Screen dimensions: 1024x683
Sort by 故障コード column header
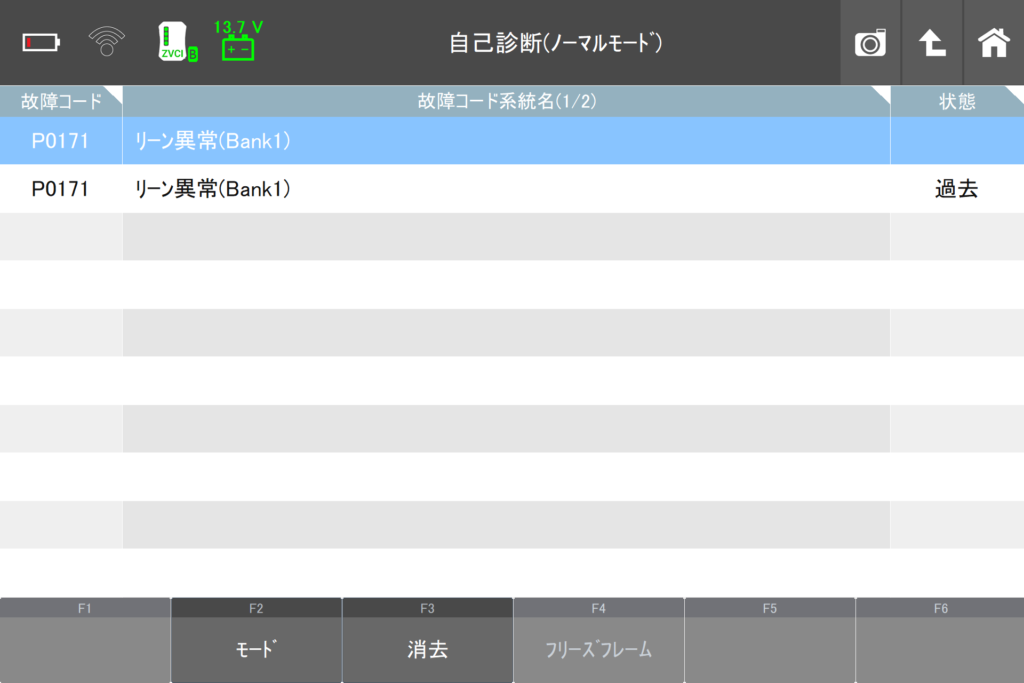61,101
